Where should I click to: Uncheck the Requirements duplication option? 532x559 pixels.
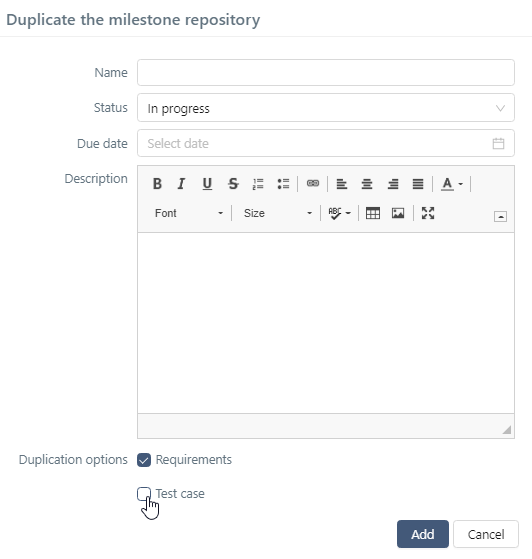point(144,460)
